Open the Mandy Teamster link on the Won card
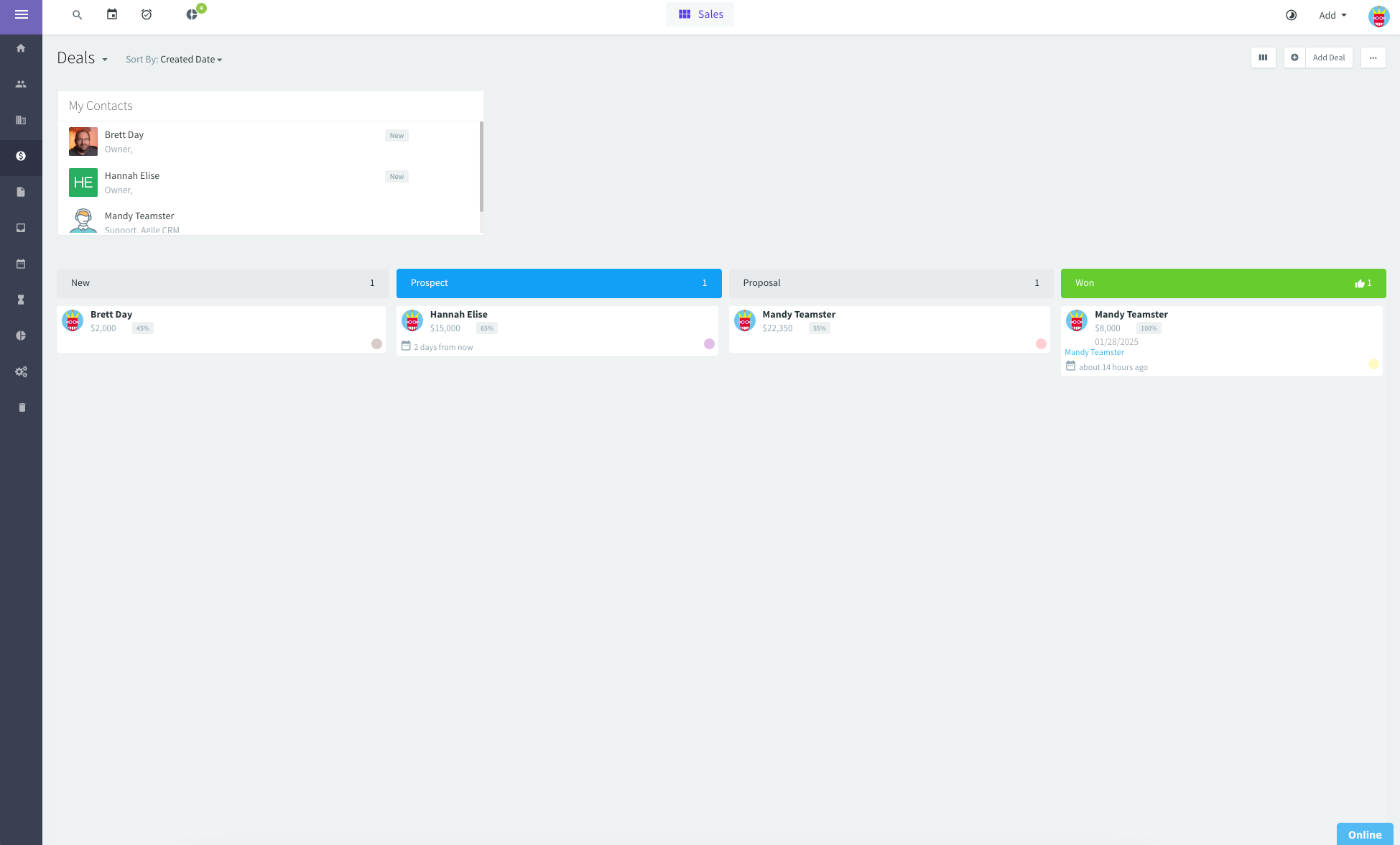1400x845 pixels. (x=1094, y=352)
